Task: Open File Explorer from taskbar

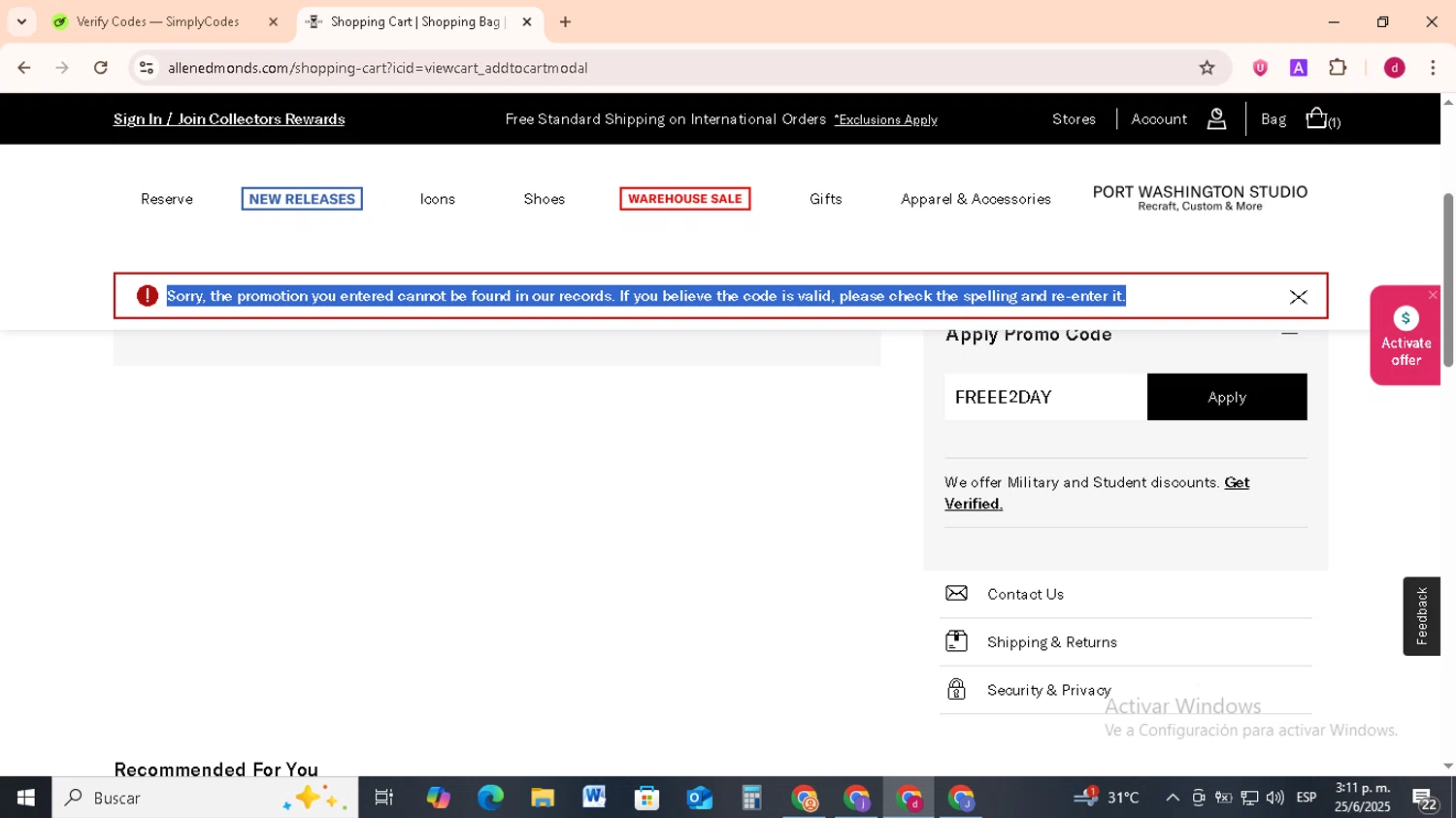Action: [x=542, y=798]
